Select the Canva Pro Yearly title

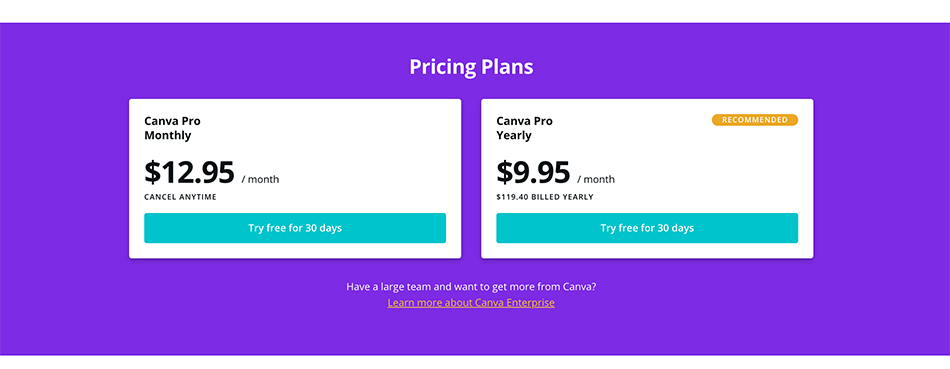[524, 128]
